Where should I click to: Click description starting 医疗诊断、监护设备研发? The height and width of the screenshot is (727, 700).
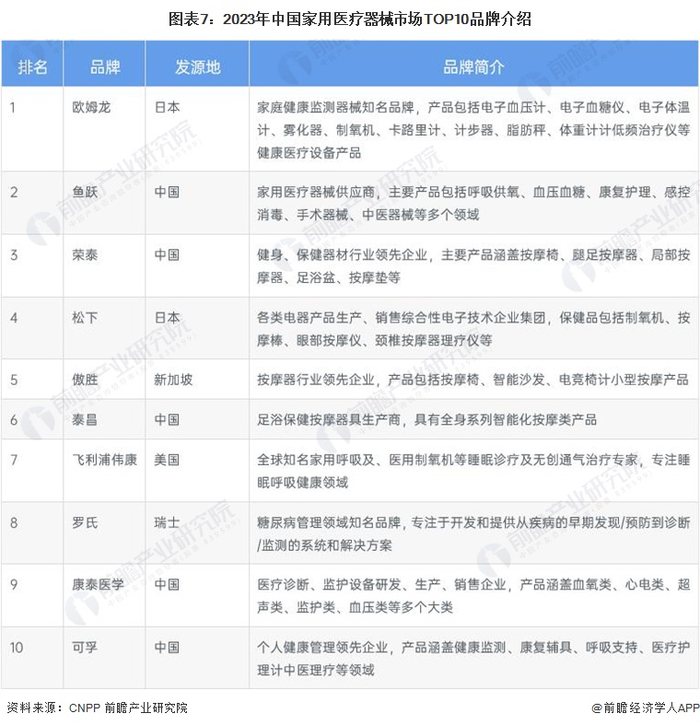473,596
